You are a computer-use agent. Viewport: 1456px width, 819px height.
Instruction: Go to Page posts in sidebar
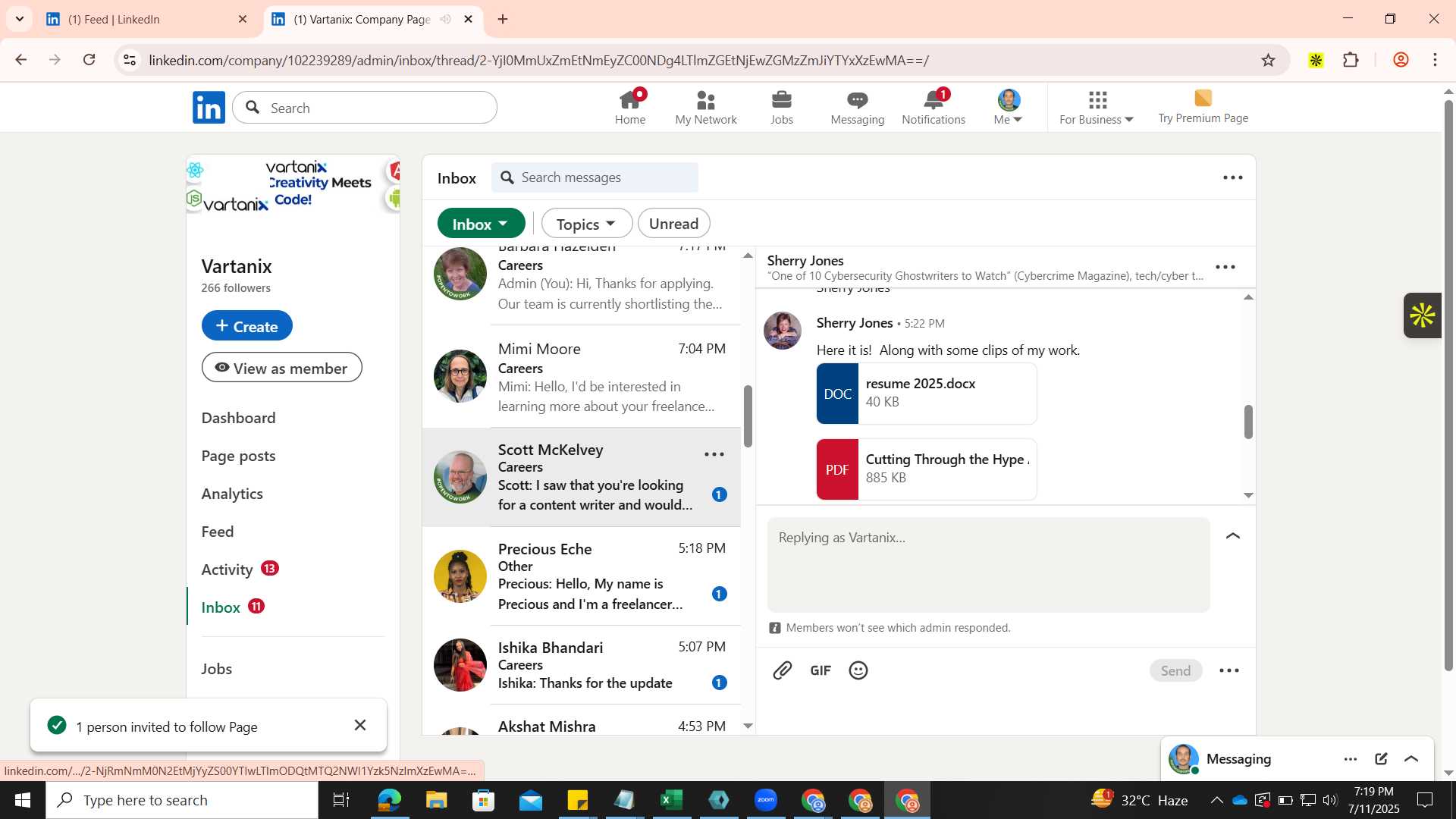pyautogui.click(x=238, y=456)
